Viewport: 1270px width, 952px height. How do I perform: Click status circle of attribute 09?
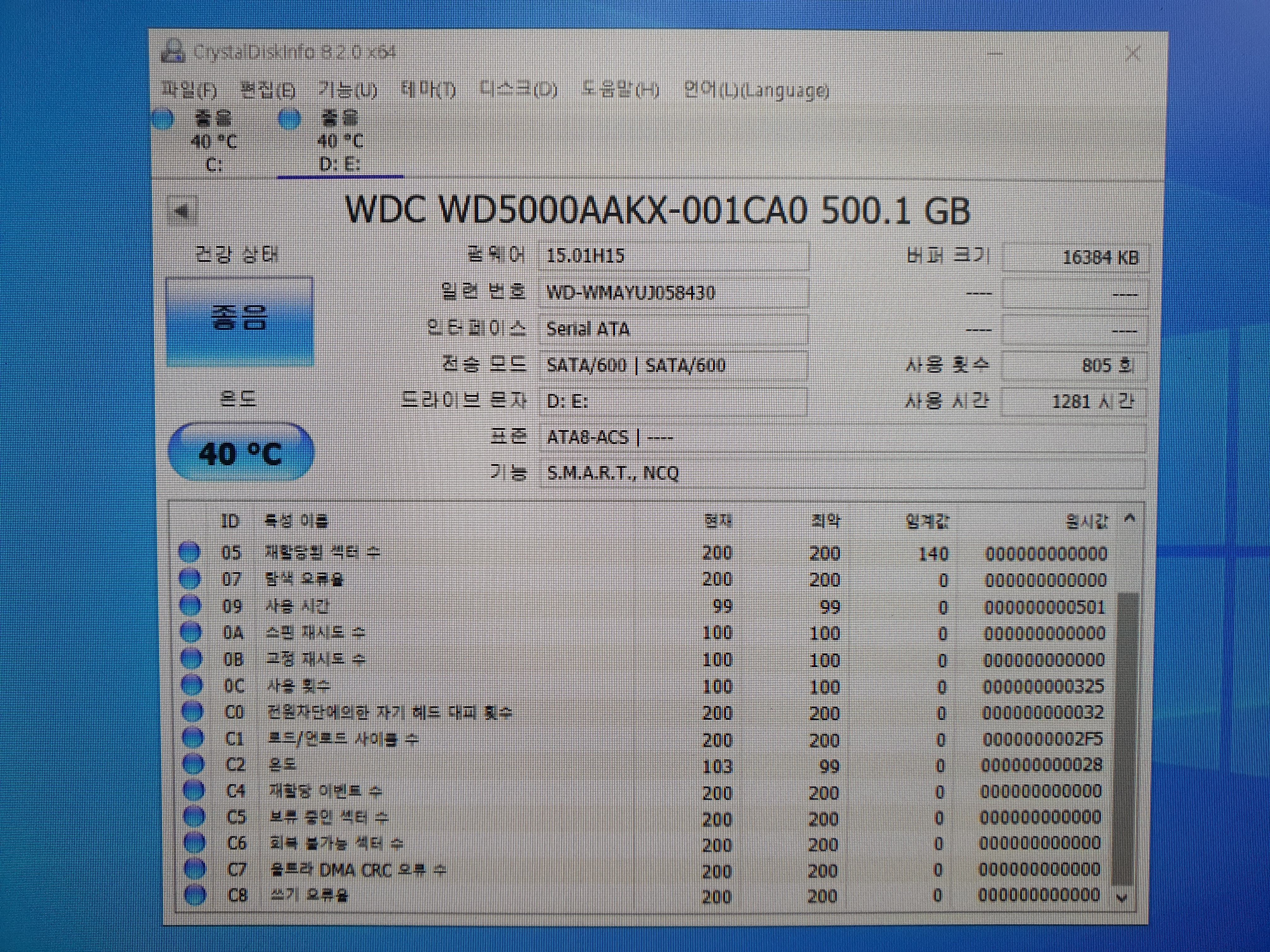(x=191, y=605)
